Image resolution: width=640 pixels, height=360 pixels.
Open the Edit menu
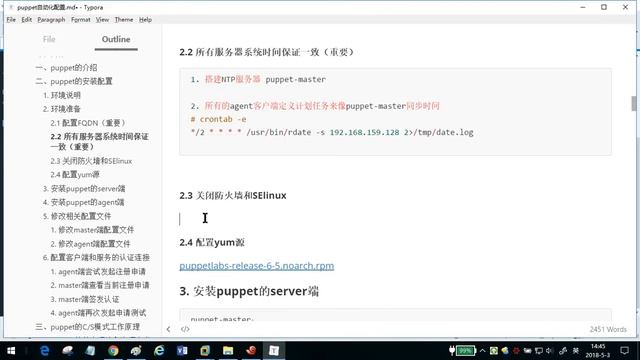point(27,20)
